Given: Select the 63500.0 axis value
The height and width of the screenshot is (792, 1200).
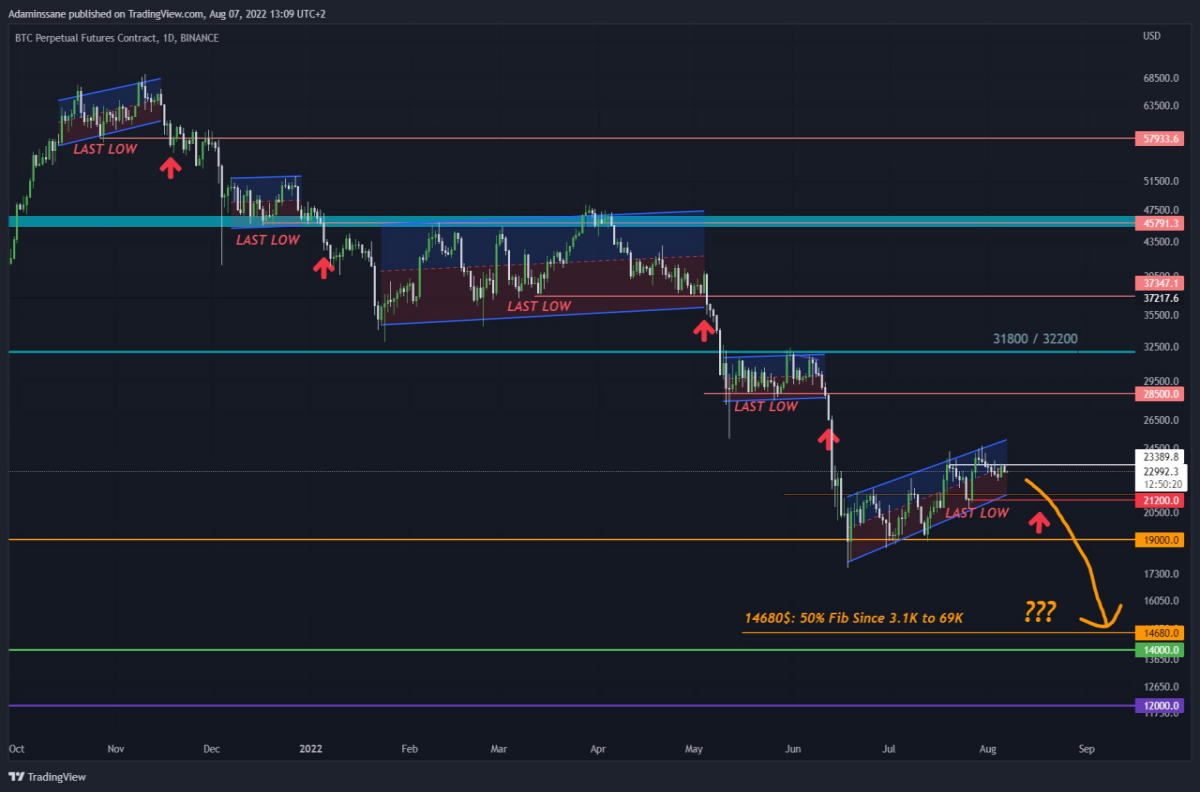Looking at the screenshot, I should pos(1162,106).
